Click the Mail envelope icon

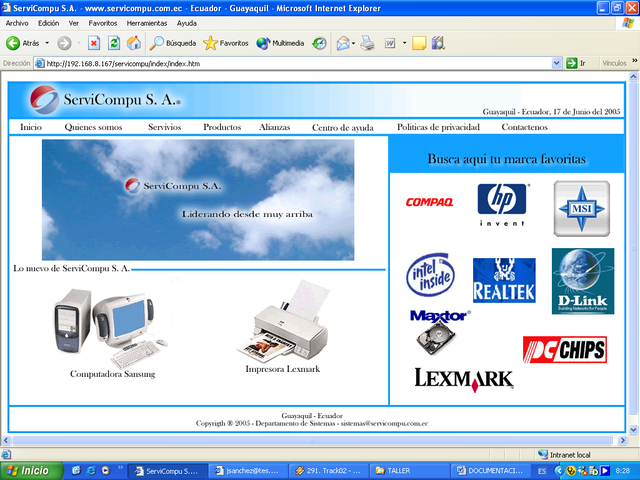[343, 43]
